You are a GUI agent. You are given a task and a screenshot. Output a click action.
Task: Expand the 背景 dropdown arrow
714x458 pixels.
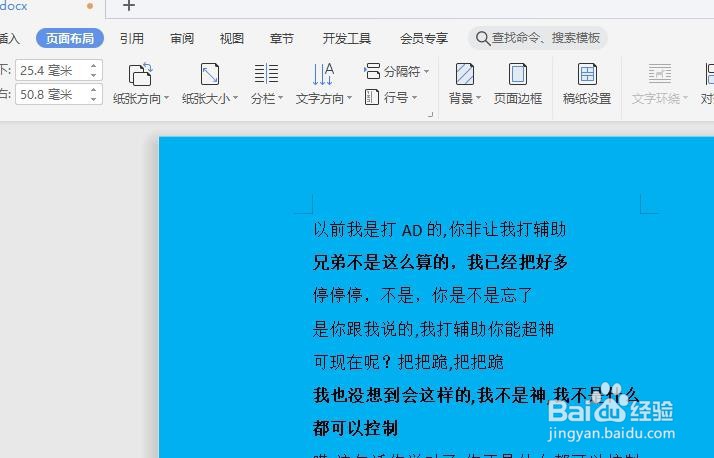tap(479, 98)
